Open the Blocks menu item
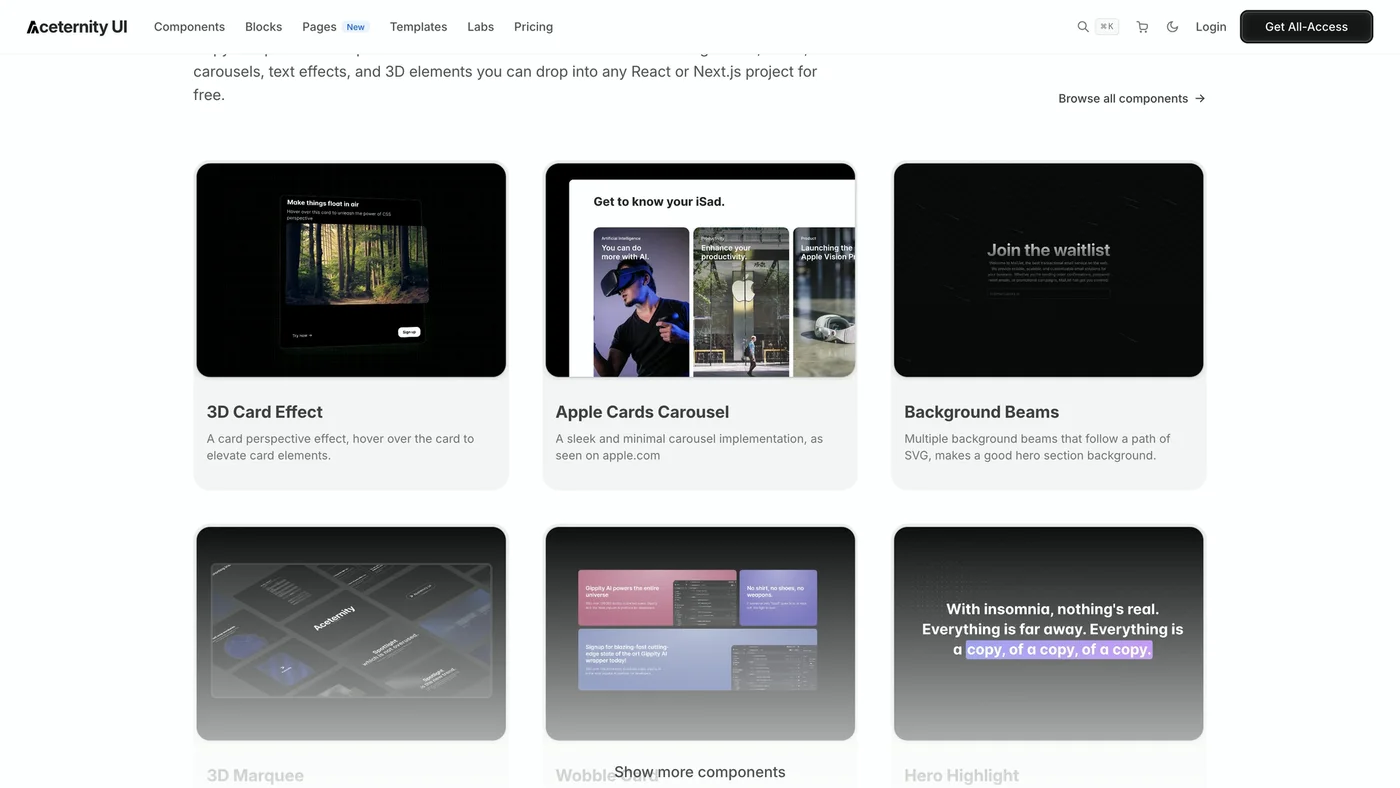 click(263, 27)
